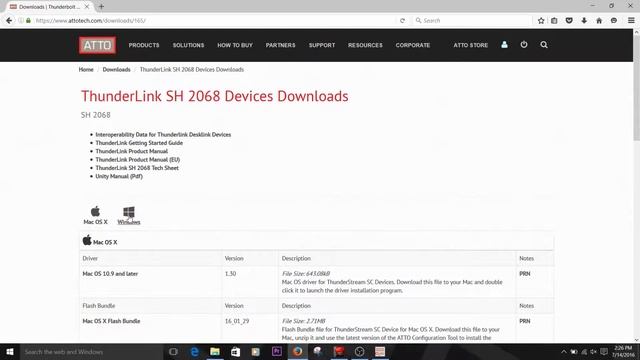Click the browser URL address bar
The height and width of the screenshot is (360, 640).
click(x=212, y=20)
